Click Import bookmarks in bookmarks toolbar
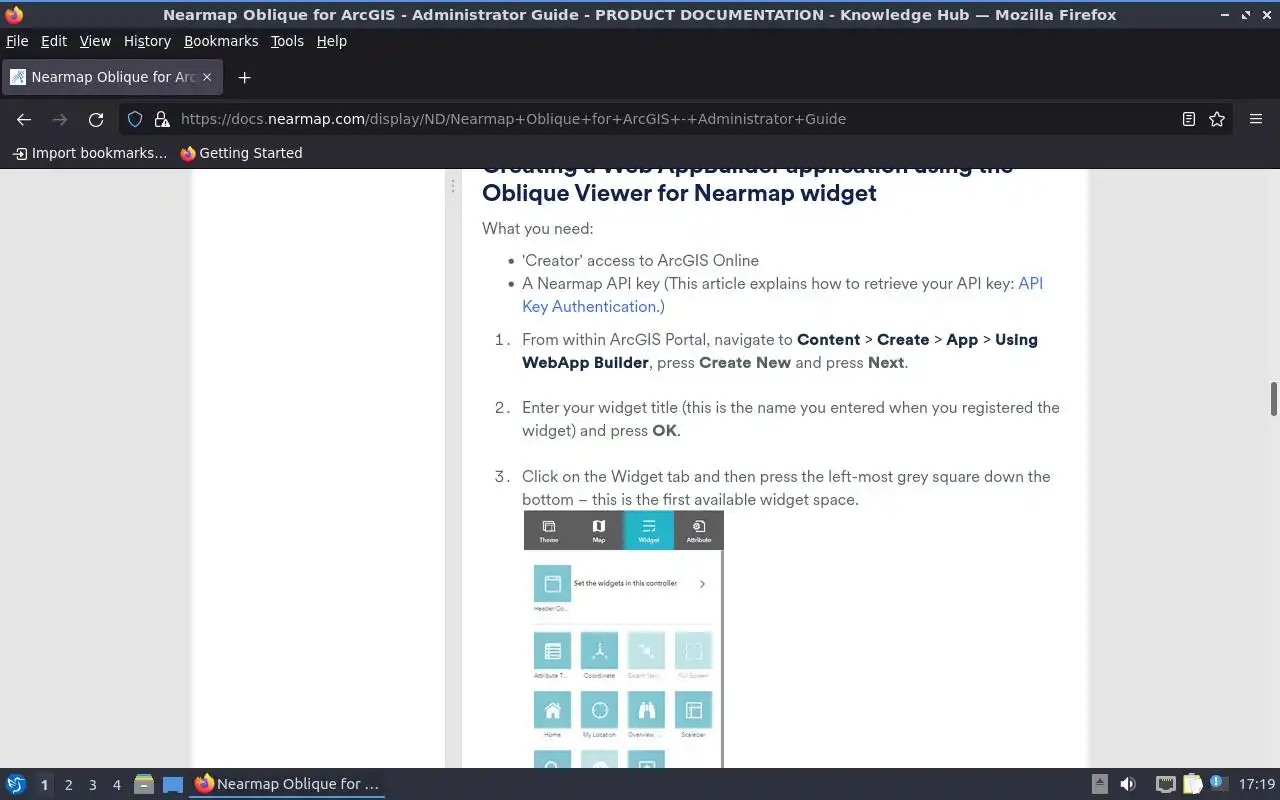The height and width of the screenshot is (800, 1280). click(90, 153)
